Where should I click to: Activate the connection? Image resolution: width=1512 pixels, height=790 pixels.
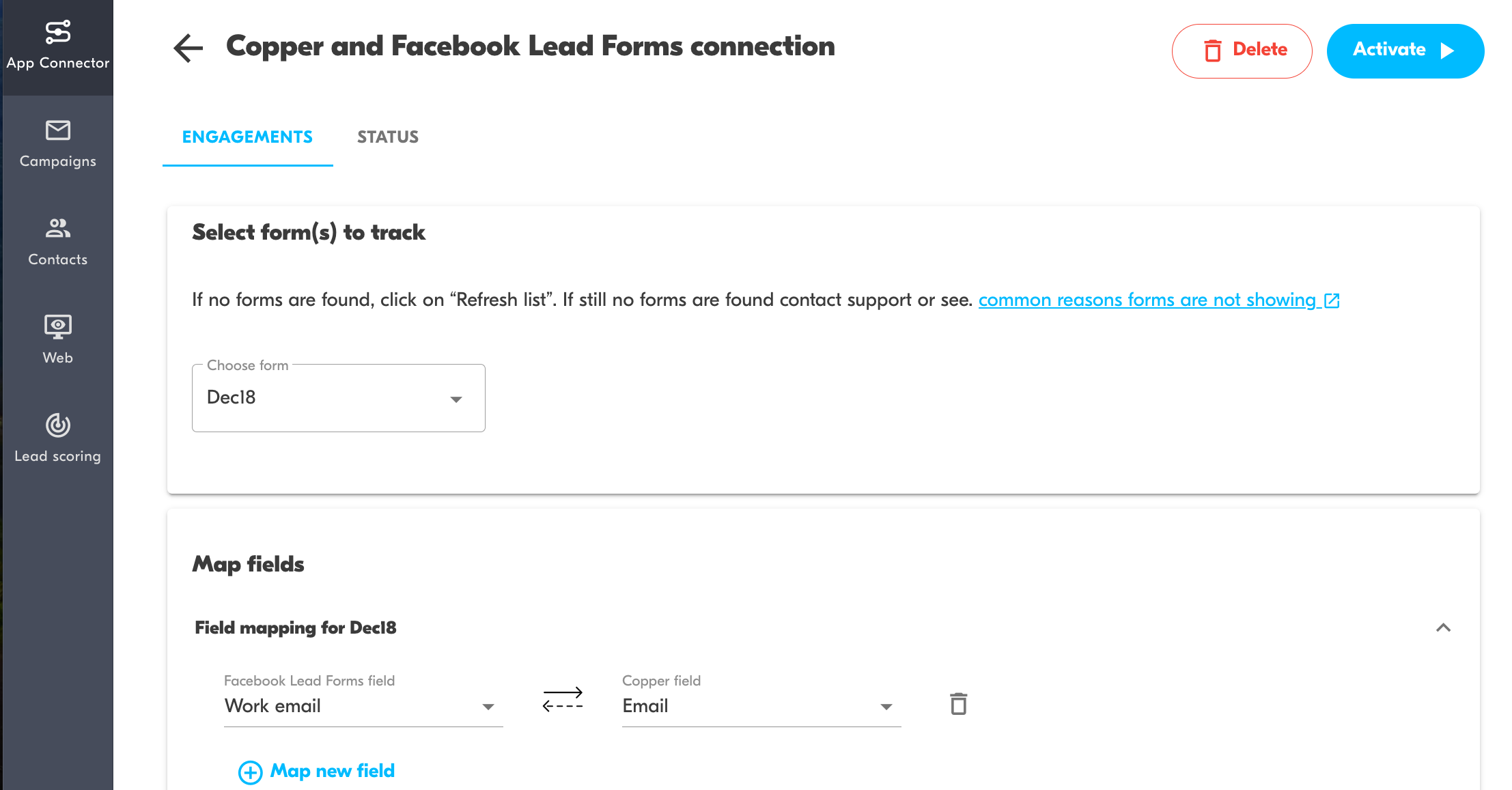coord(1405,51)
